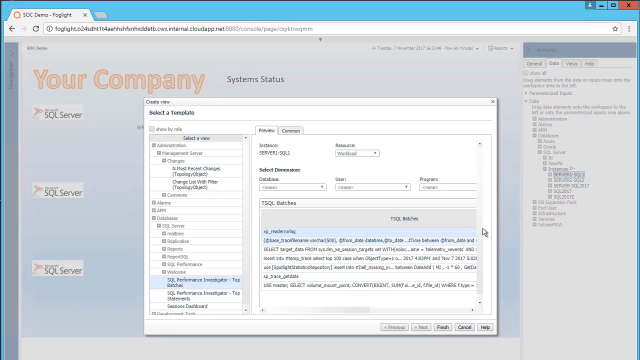Viewport: 640px width, 360px height.
Task: Expand the Replication tree node
Action: point(164,241)
